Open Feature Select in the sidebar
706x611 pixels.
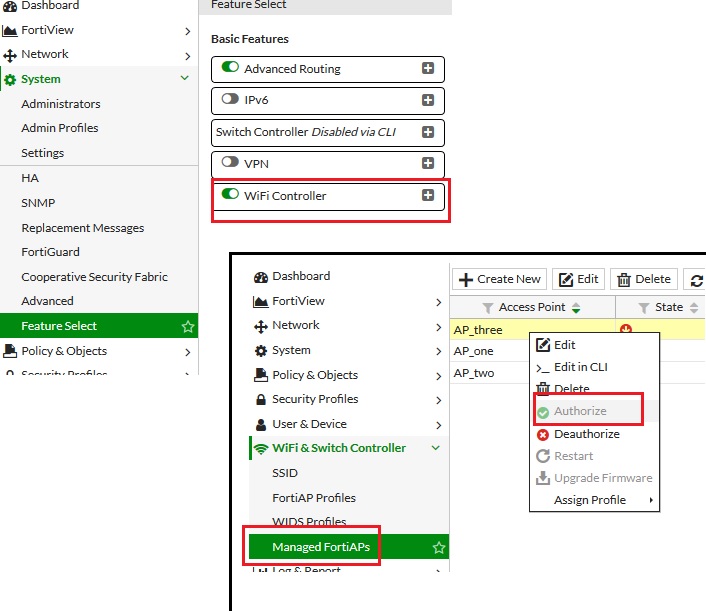[x=99, y=326]
